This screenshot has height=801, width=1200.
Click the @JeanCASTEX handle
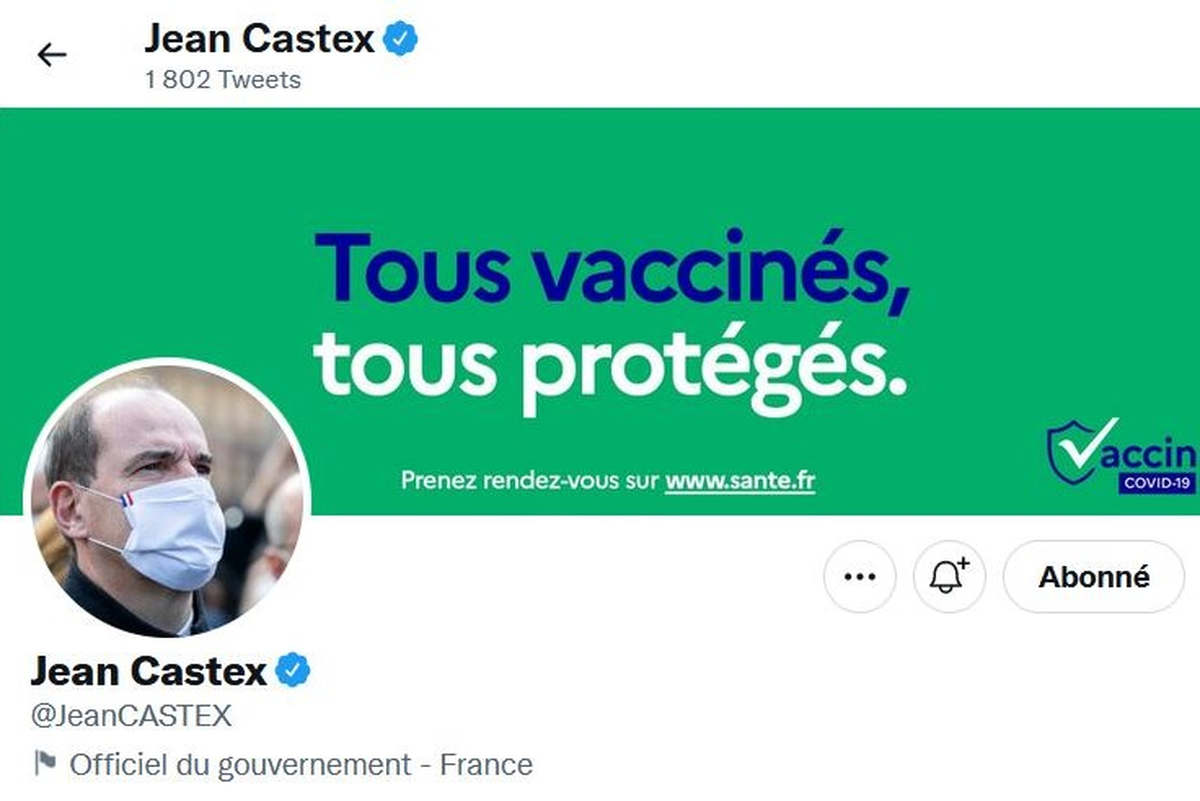point(131,716)
